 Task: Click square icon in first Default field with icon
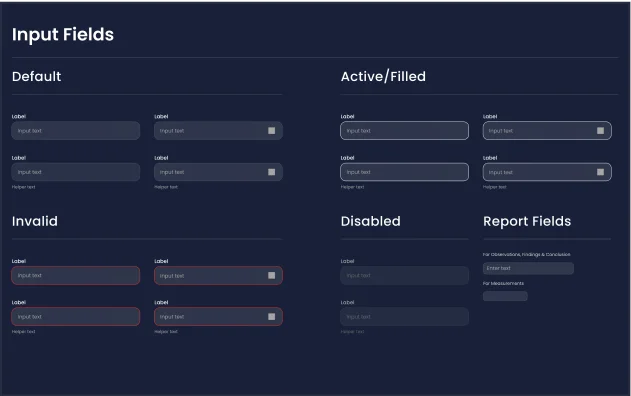coord(272,130)
